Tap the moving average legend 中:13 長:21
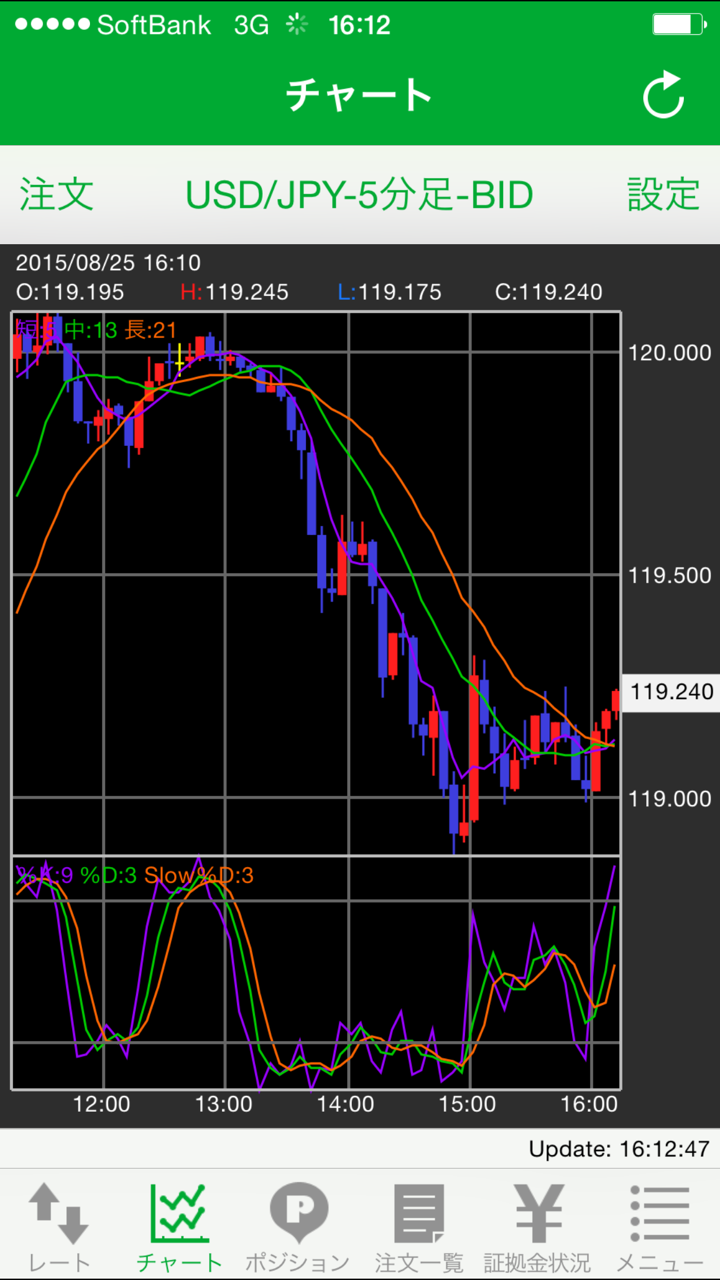This screenshot has width=720, height=1280. coord(120,329)
